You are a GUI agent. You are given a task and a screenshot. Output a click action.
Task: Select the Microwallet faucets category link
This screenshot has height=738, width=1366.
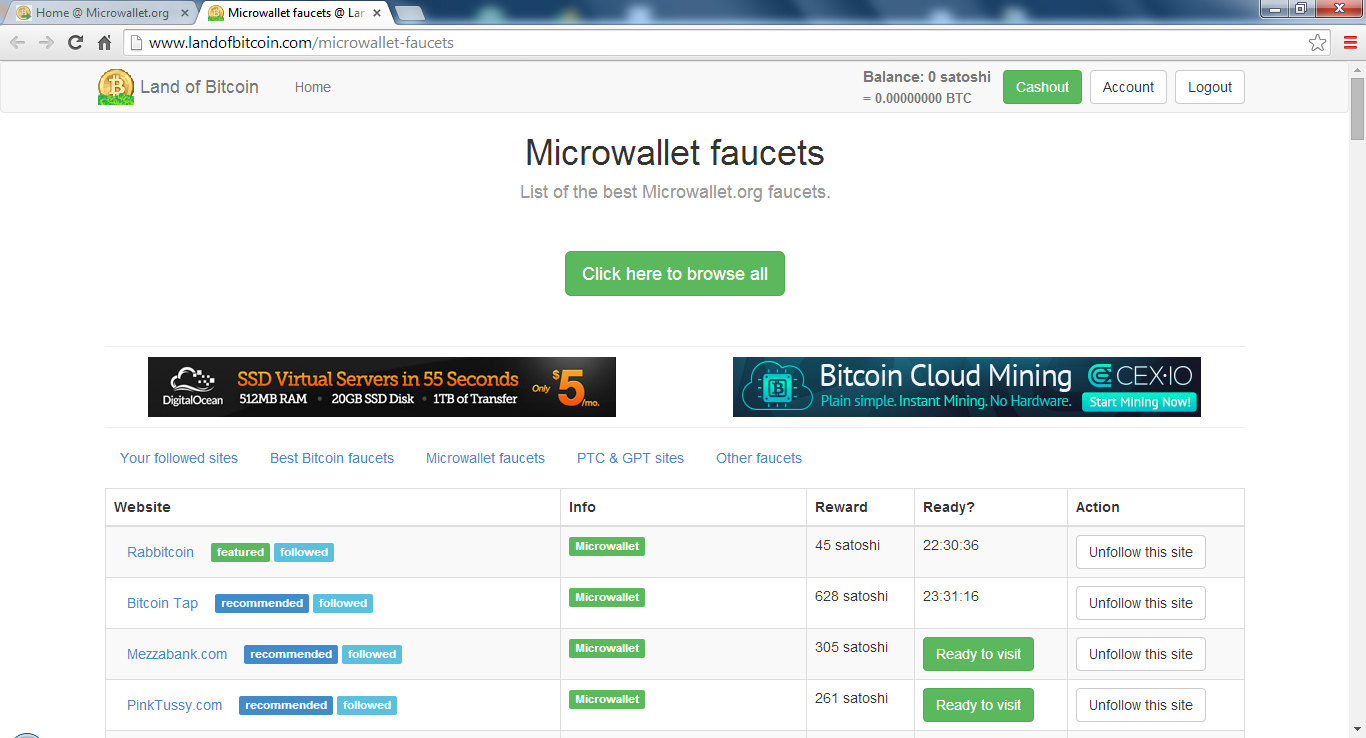485,458
